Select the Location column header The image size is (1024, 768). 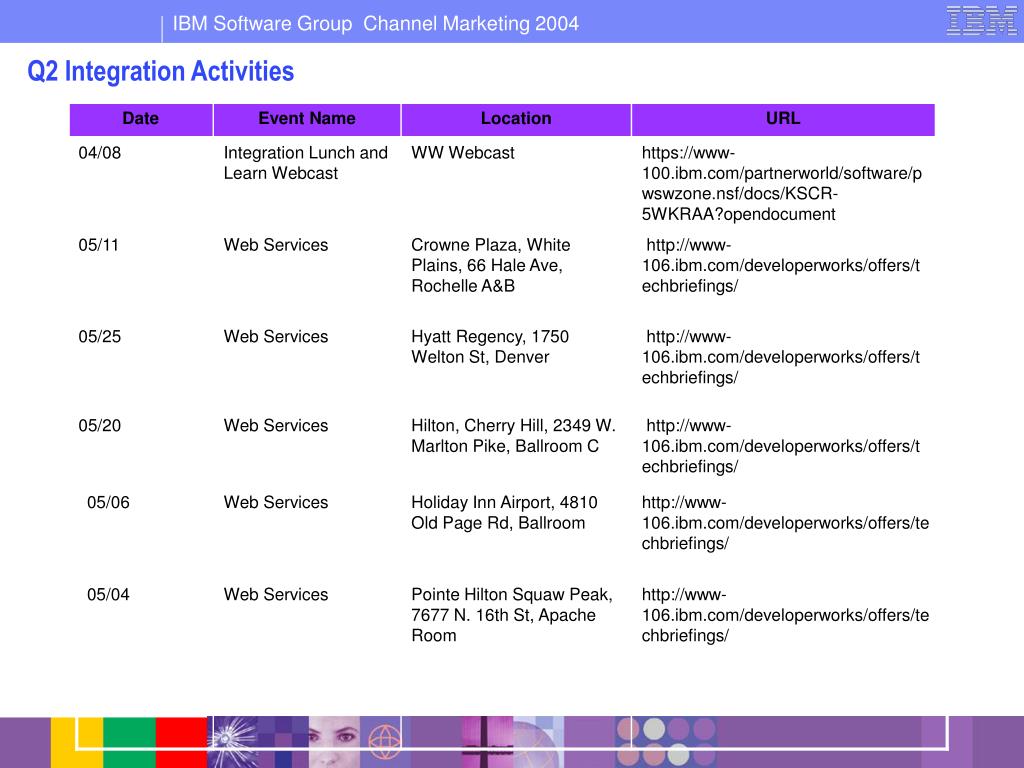click(516, 119)
